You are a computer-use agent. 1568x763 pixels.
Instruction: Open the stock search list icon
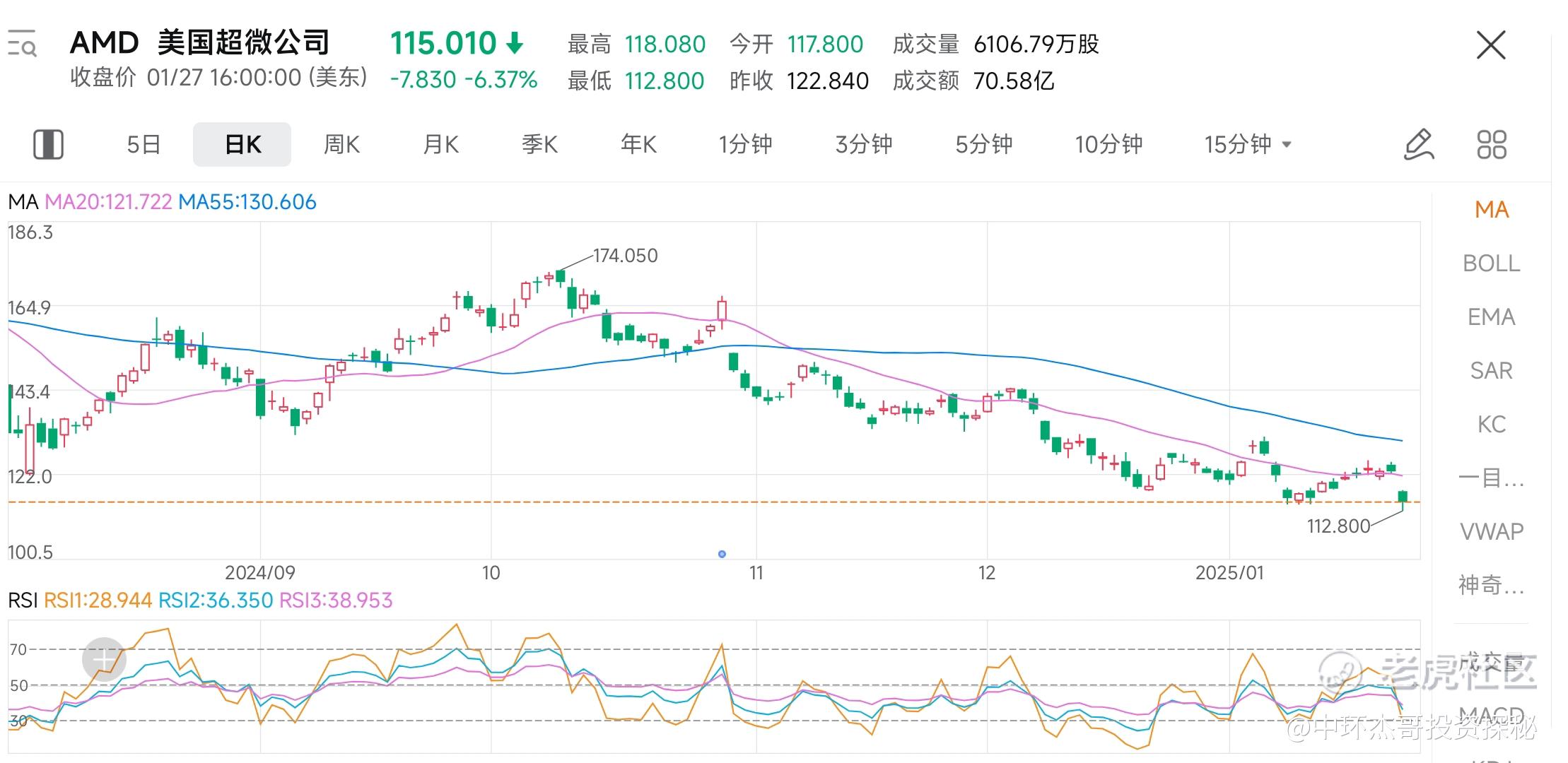coord(22,44)
